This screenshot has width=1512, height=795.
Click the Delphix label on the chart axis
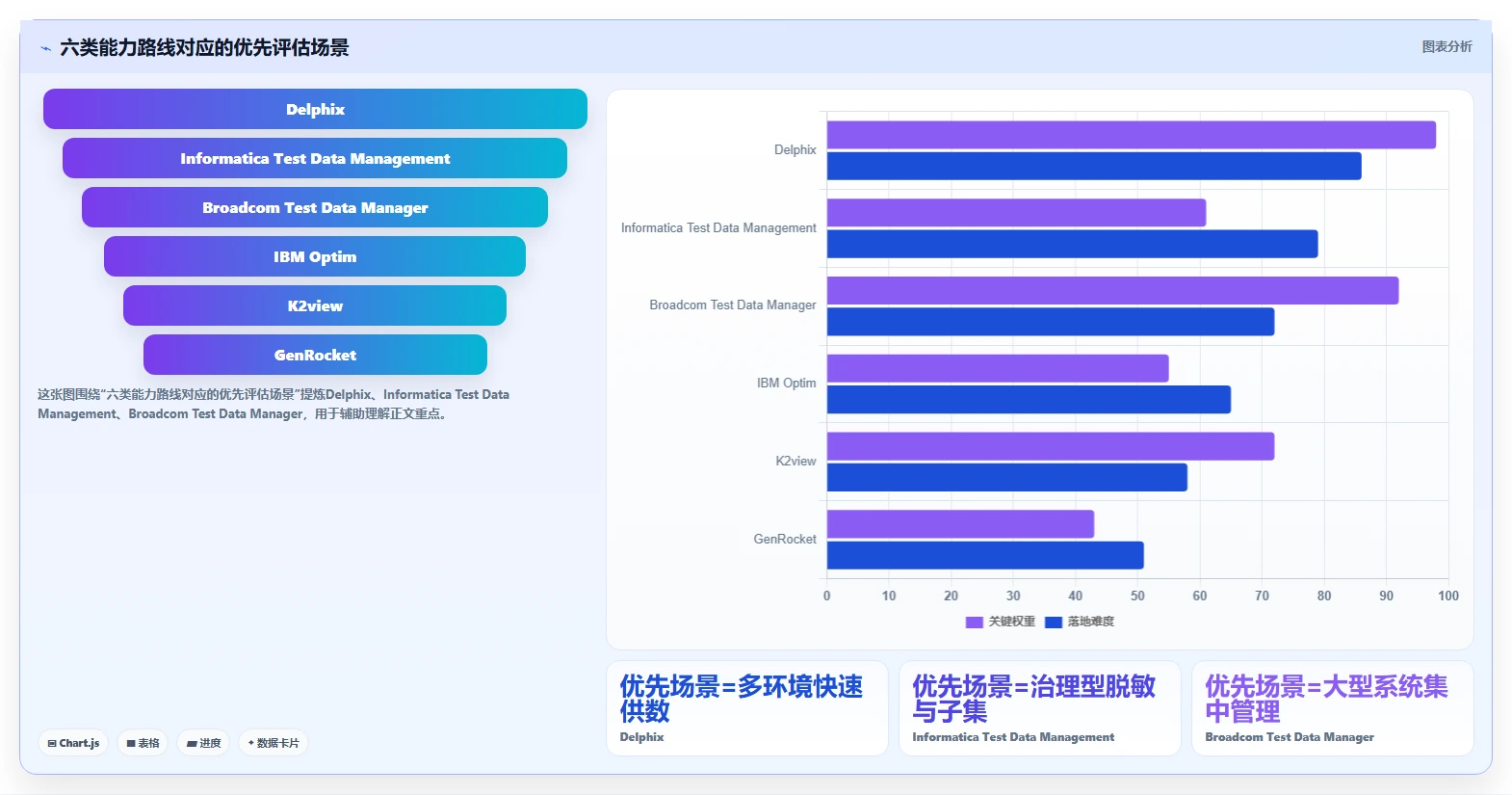pos(795,150)
